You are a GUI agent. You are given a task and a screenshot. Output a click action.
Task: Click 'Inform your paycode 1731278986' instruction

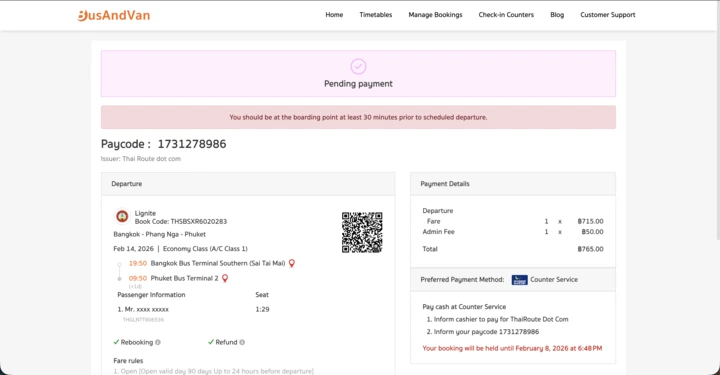[486, 332]
